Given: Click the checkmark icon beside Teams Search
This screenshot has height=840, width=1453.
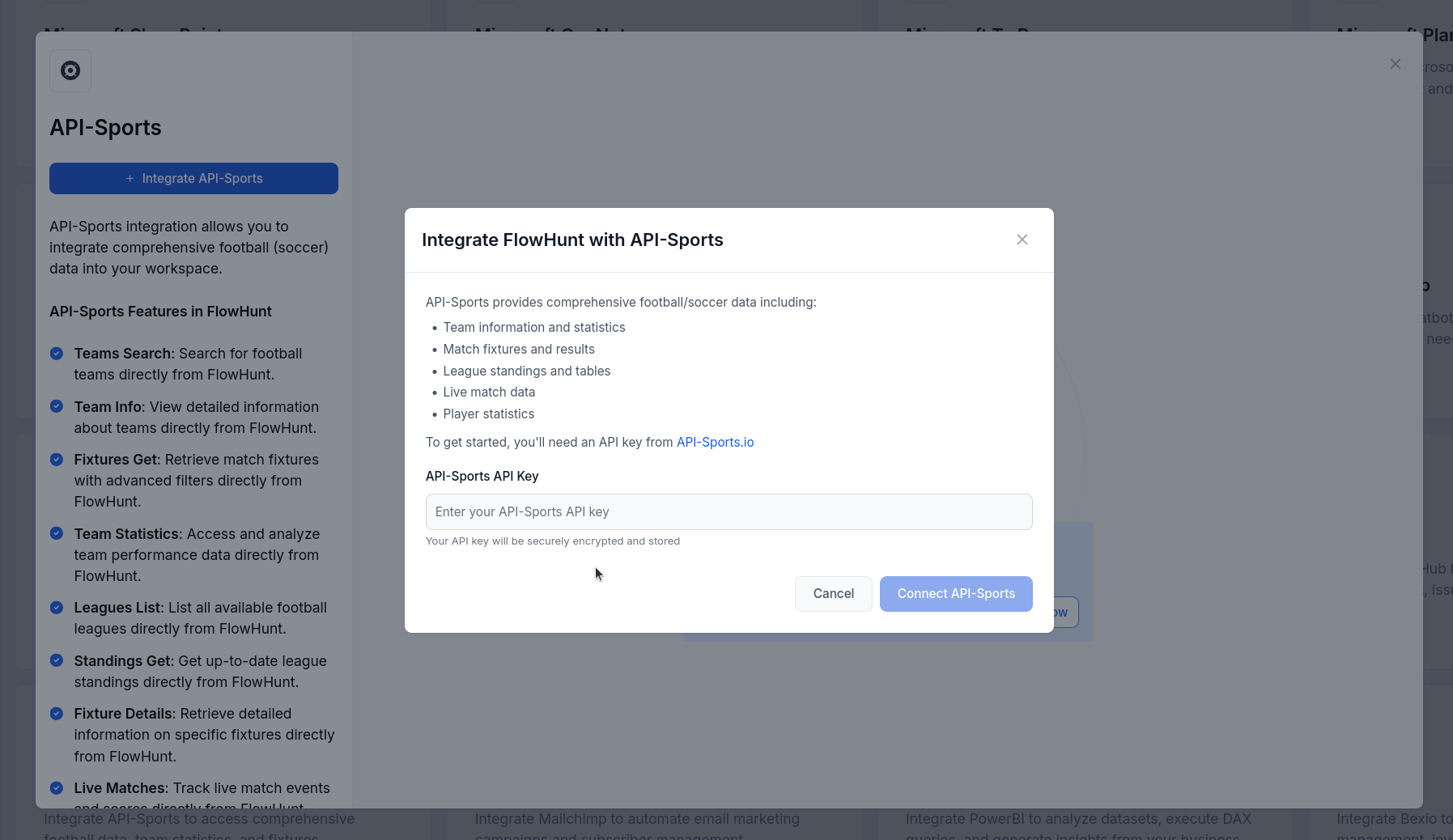Looking at the screenshot, I should click(57, 354).
